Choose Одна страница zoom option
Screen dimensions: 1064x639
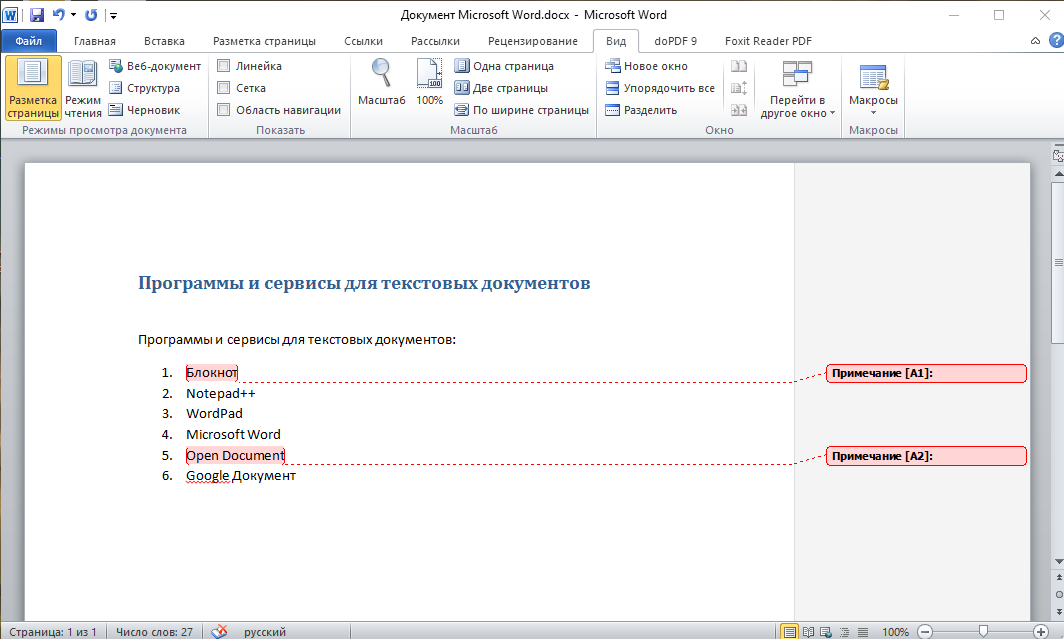504,66
